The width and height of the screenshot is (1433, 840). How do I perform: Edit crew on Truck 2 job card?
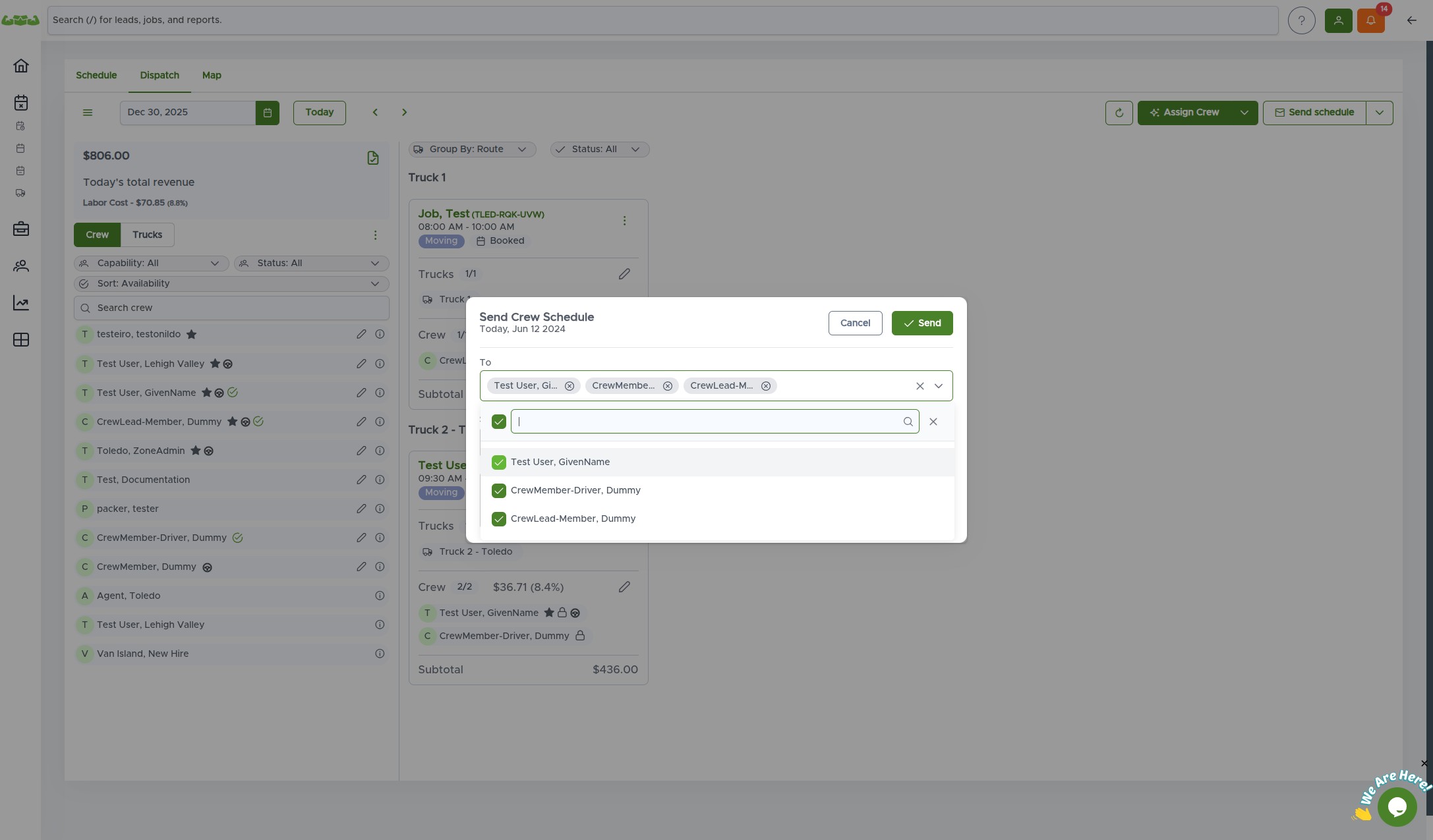coord(624,587)
